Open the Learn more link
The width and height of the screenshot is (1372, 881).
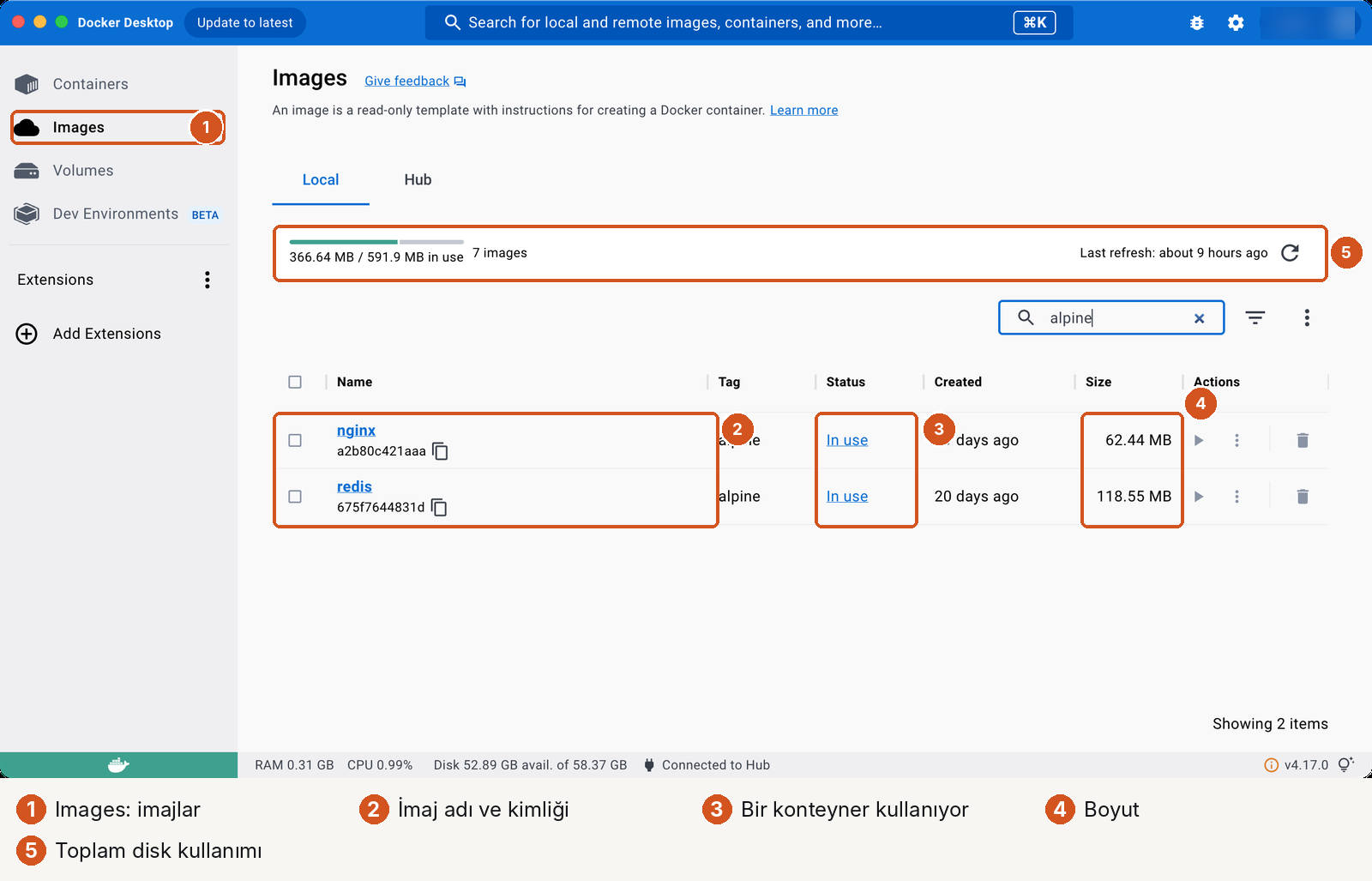803,110
